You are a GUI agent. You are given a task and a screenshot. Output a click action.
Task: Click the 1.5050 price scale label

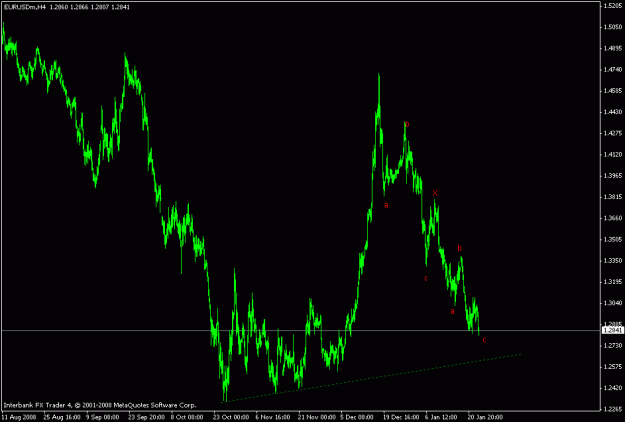coord(612,27)
